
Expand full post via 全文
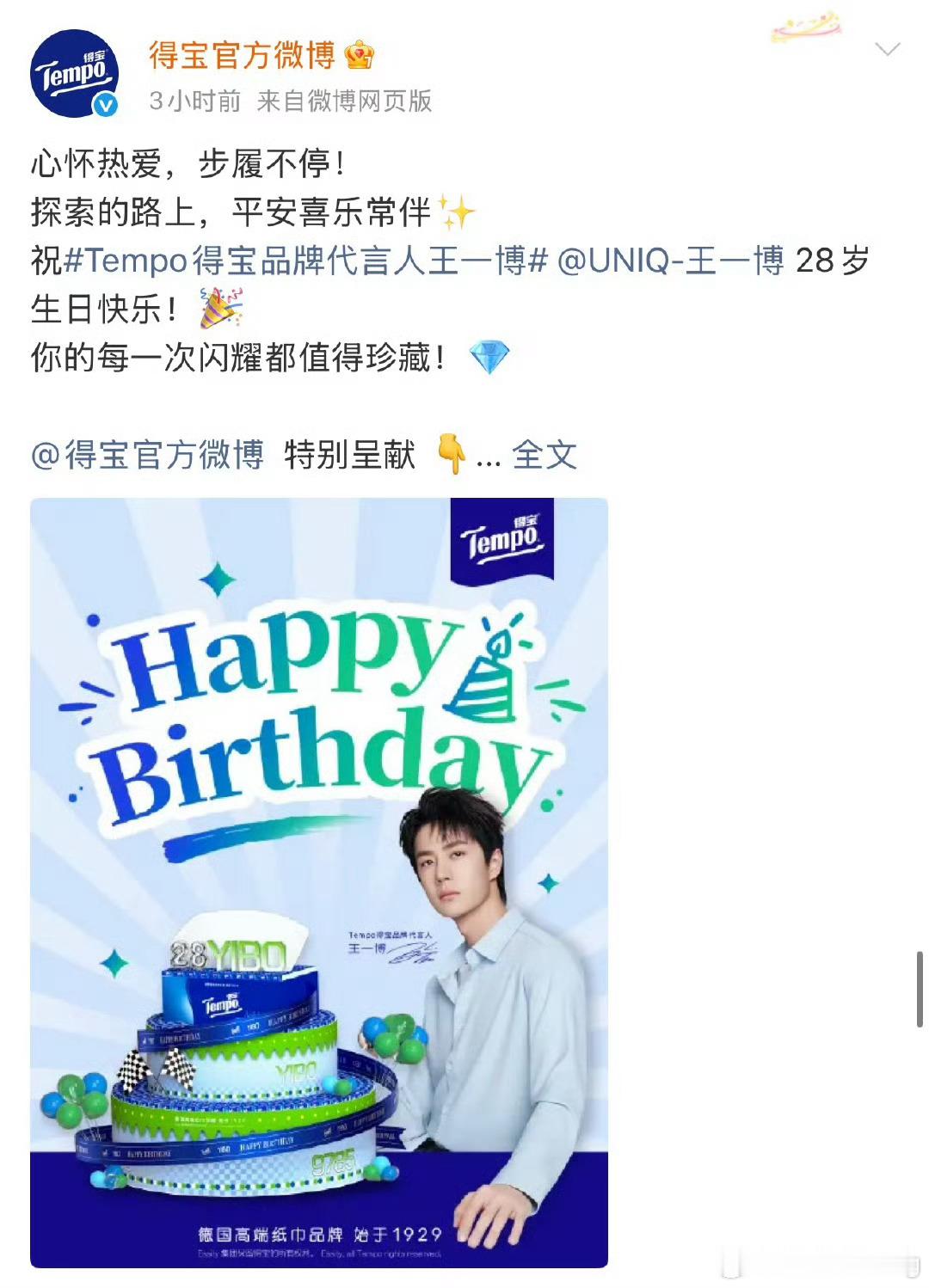pyautogui.click(x=544, y=455)
